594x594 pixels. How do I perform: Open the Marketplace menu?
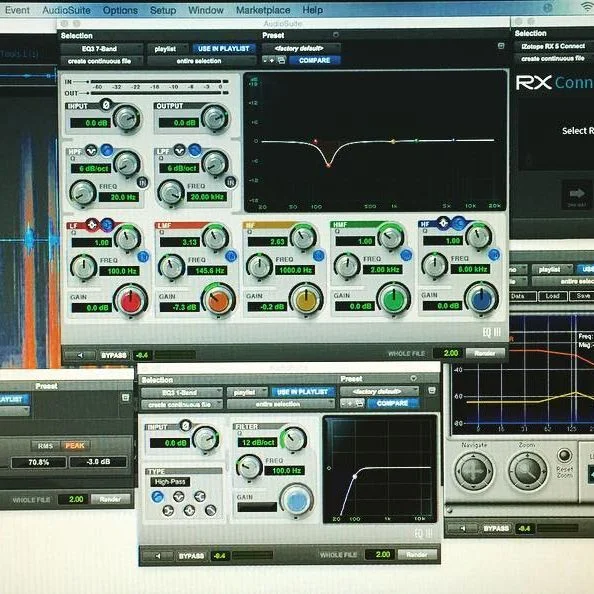(x=263, y=10)
